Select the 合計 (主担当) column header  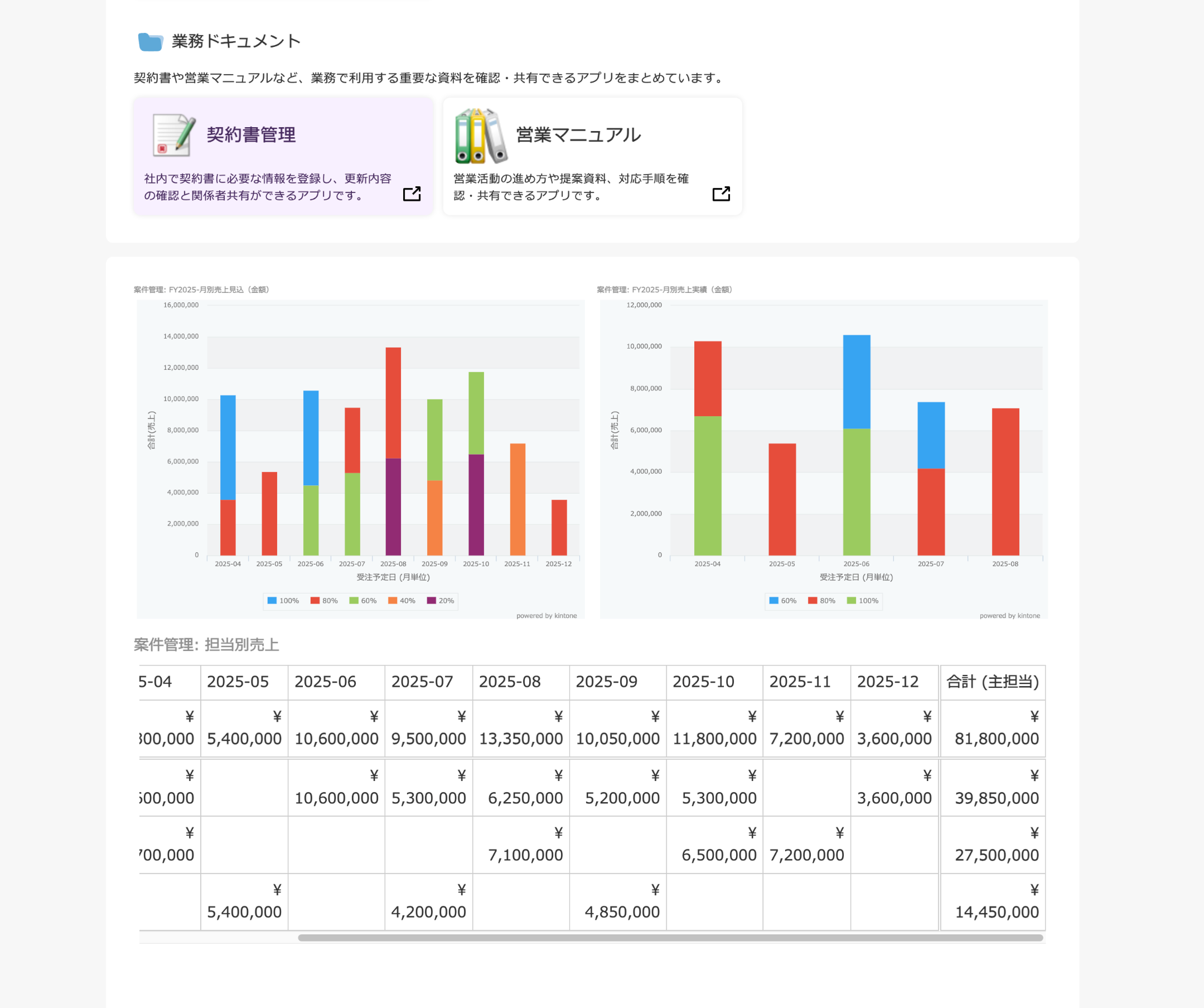[x=993, y=682]
